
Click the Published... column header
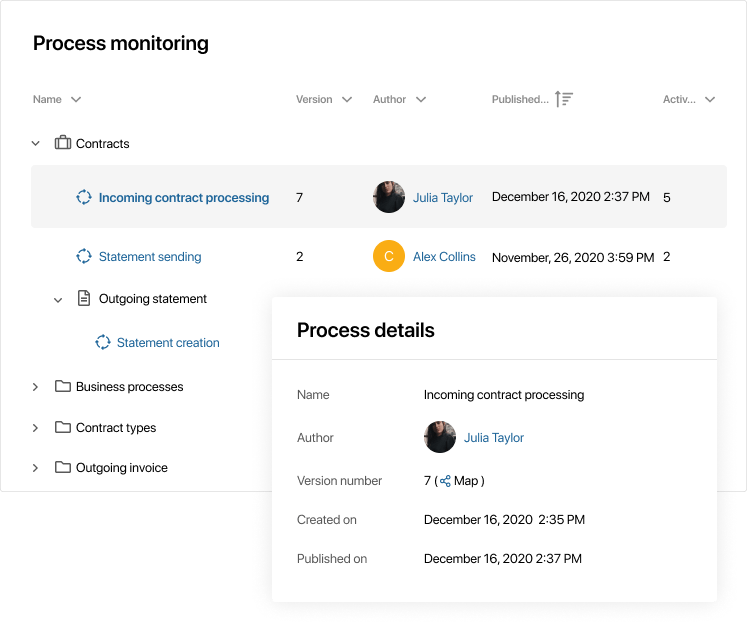coord(520,99)
